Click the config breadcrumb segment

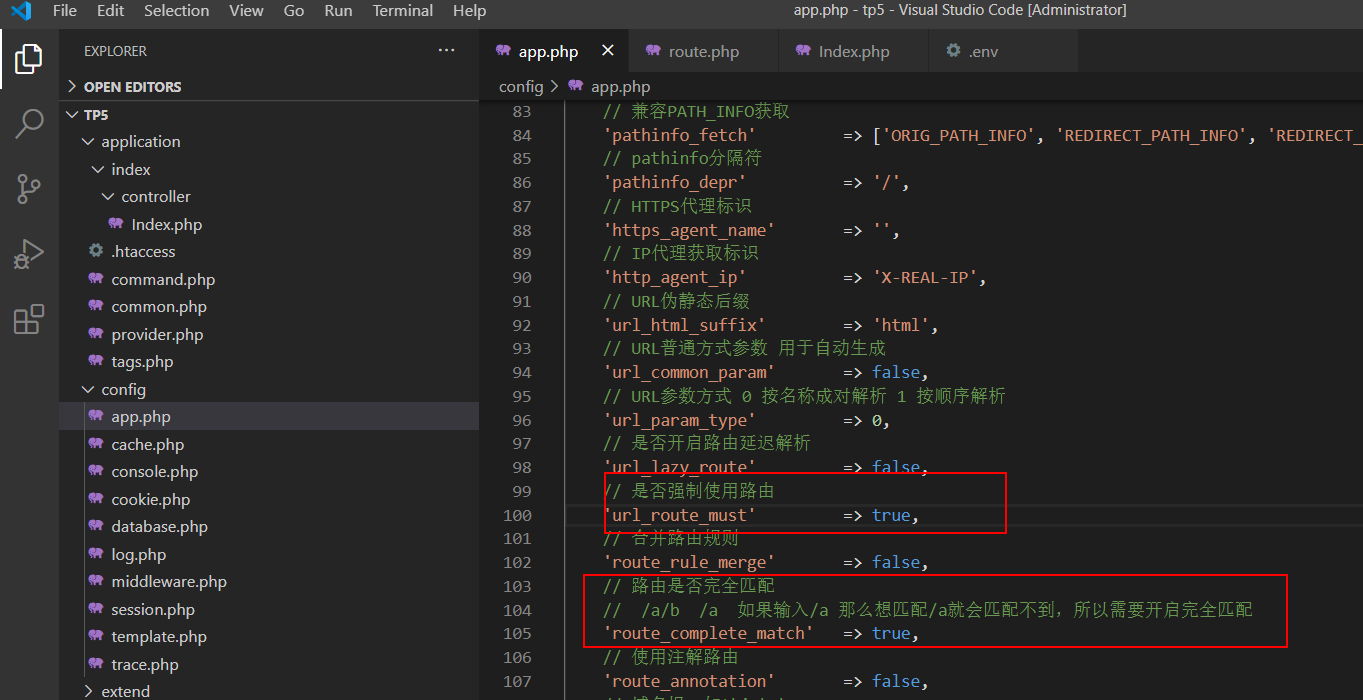(521, 87)
